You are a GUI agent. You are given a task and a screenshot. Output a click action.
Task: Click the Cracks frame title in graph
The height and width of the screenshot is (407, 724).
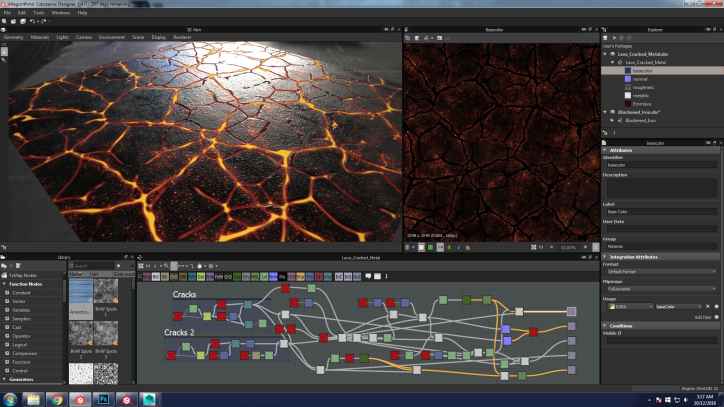pos(185,295)
